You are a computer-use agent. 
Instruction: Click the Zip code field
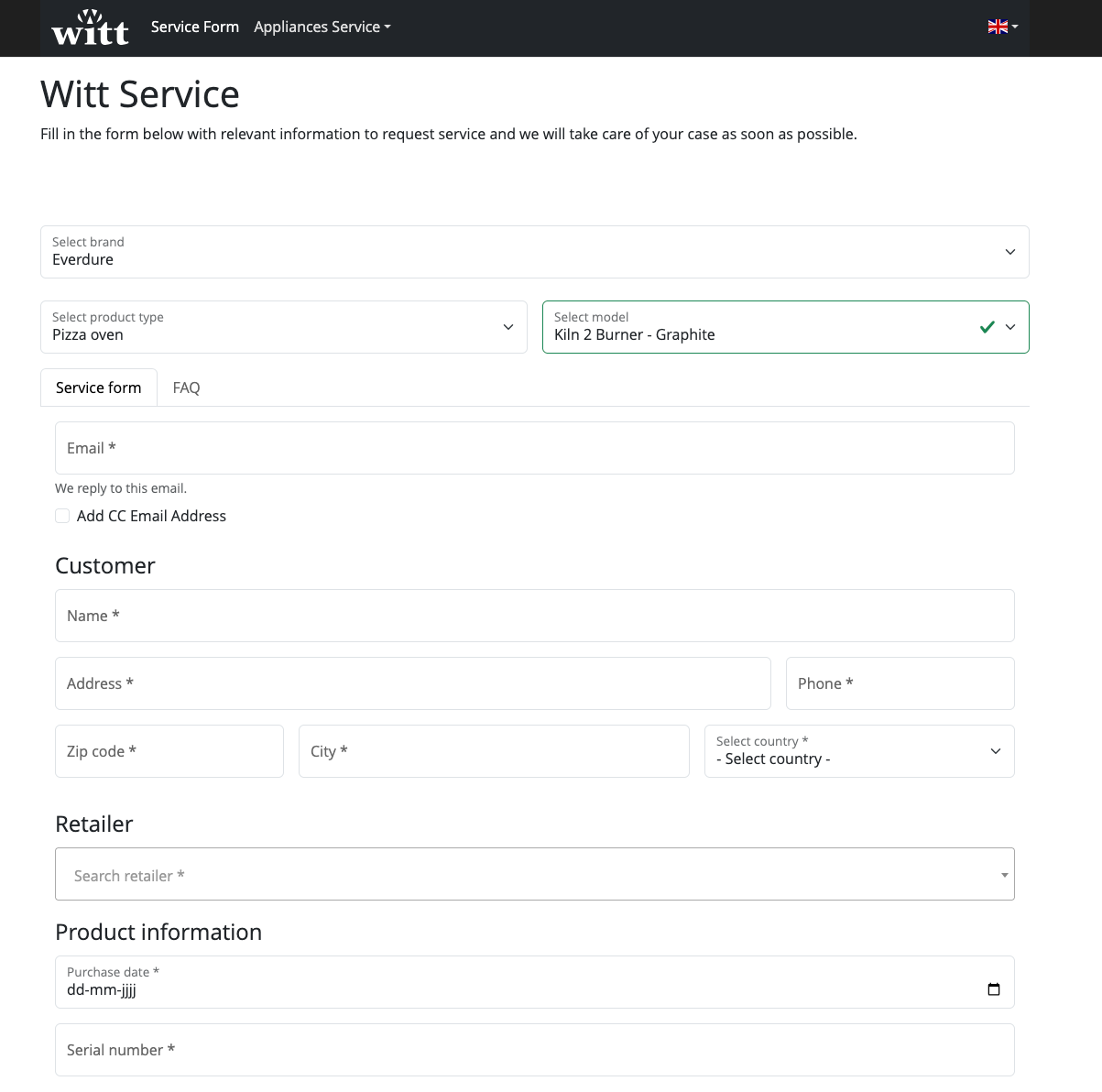click(x=169, y=751)
